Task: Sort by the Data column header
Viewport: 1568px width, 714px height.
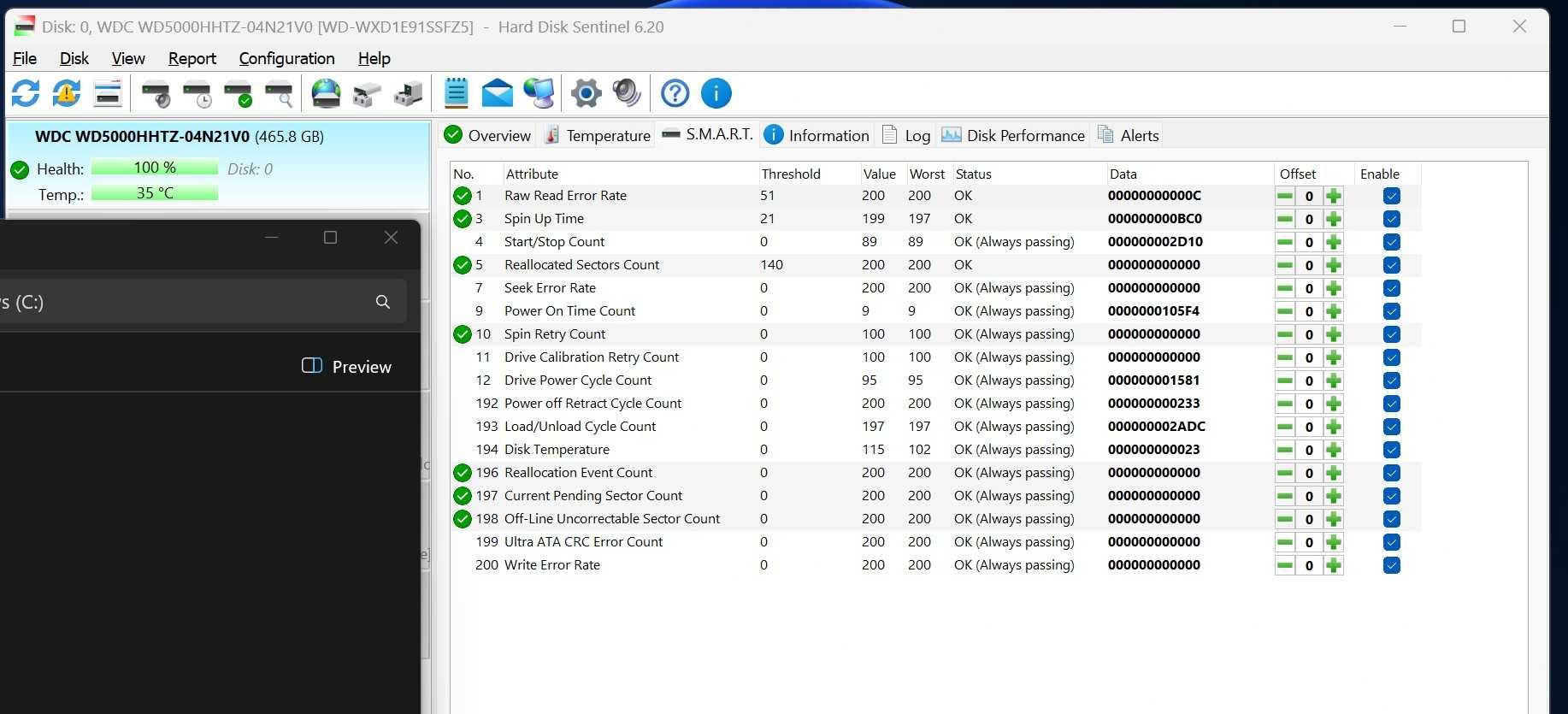Action: [1190, 174]
